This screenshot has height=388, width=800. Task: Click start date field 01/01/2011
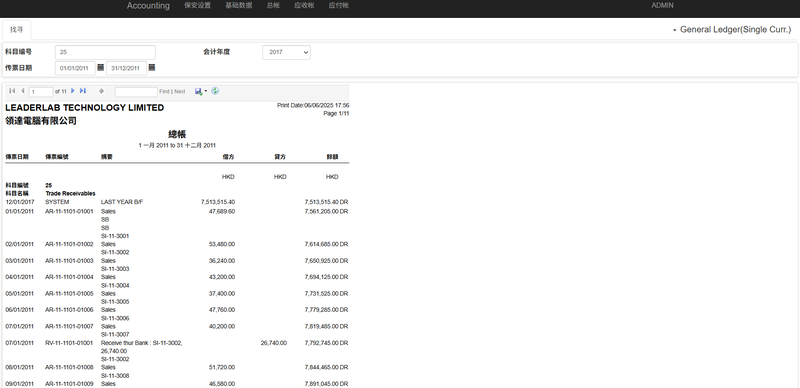[75, 68]
